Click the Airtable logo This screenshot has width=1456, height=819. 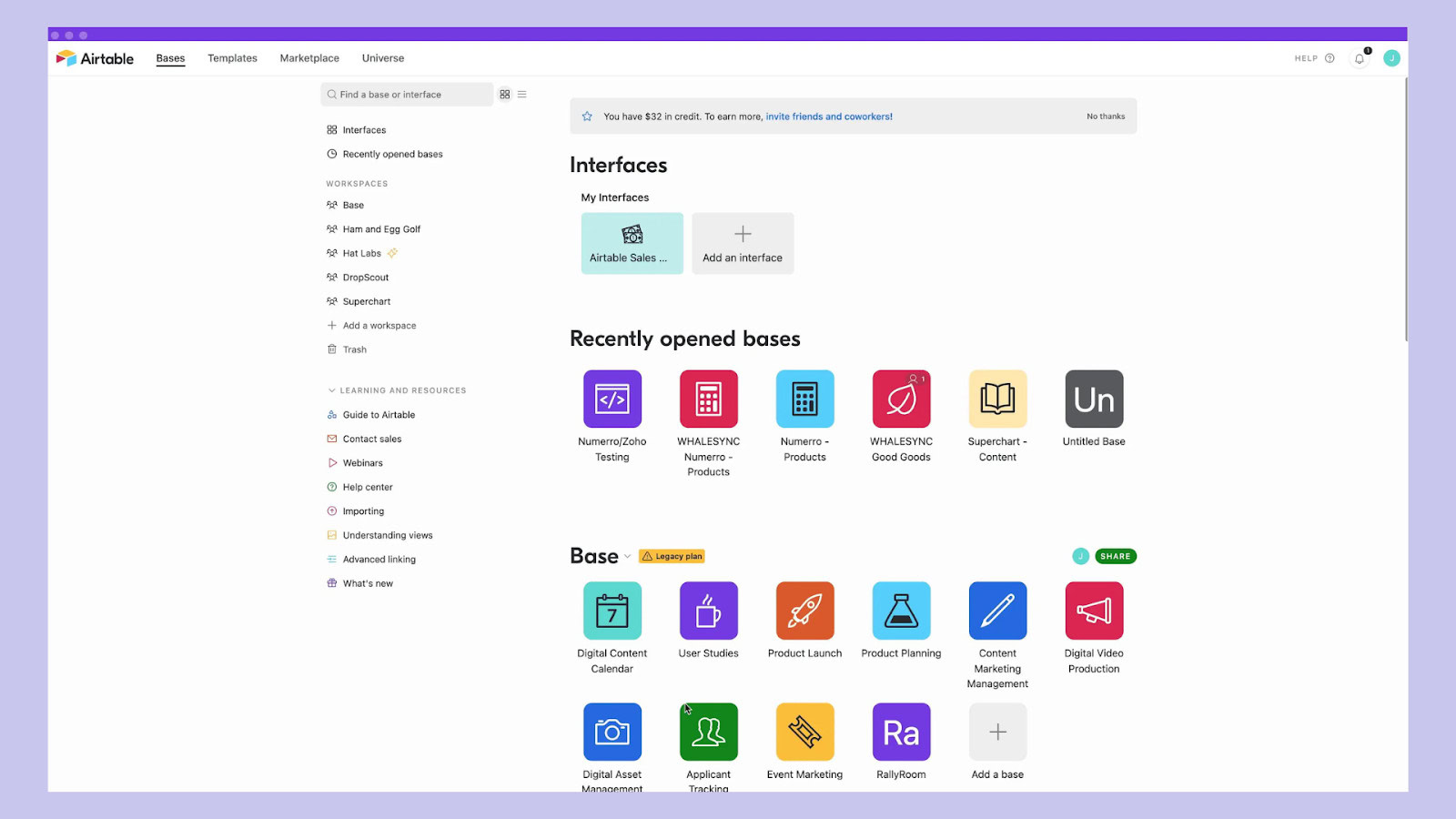pyautogui.click(x=95, y=58)
